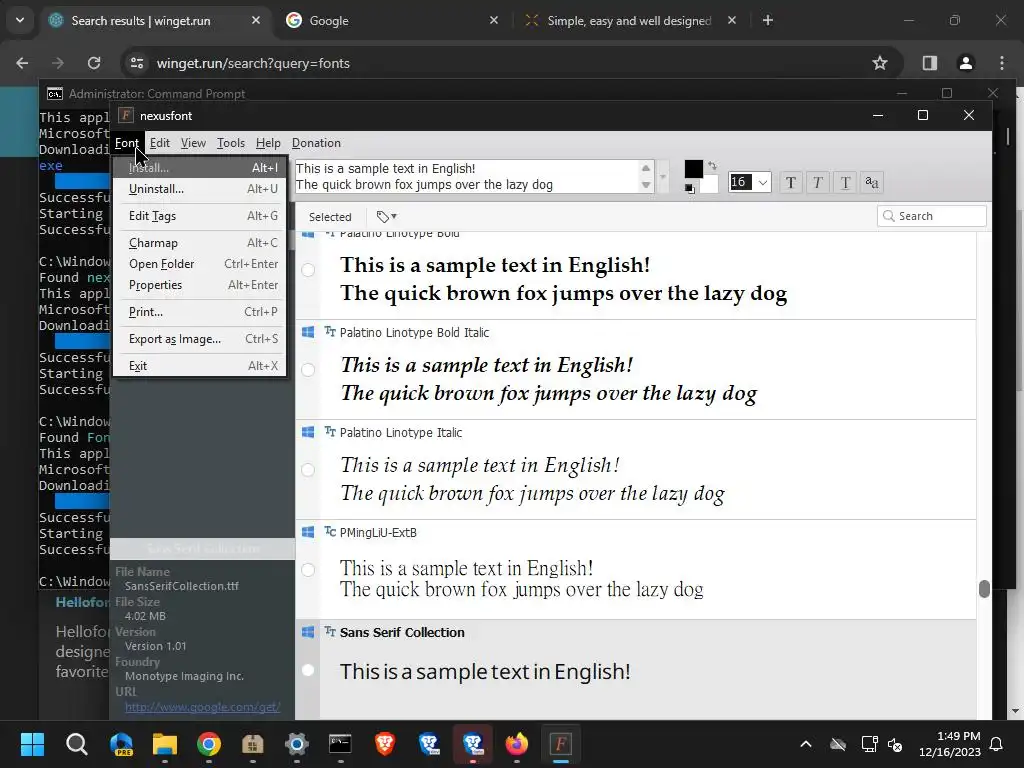
Task: Open Charmap from Font menu
Action: tap(200, 243)
